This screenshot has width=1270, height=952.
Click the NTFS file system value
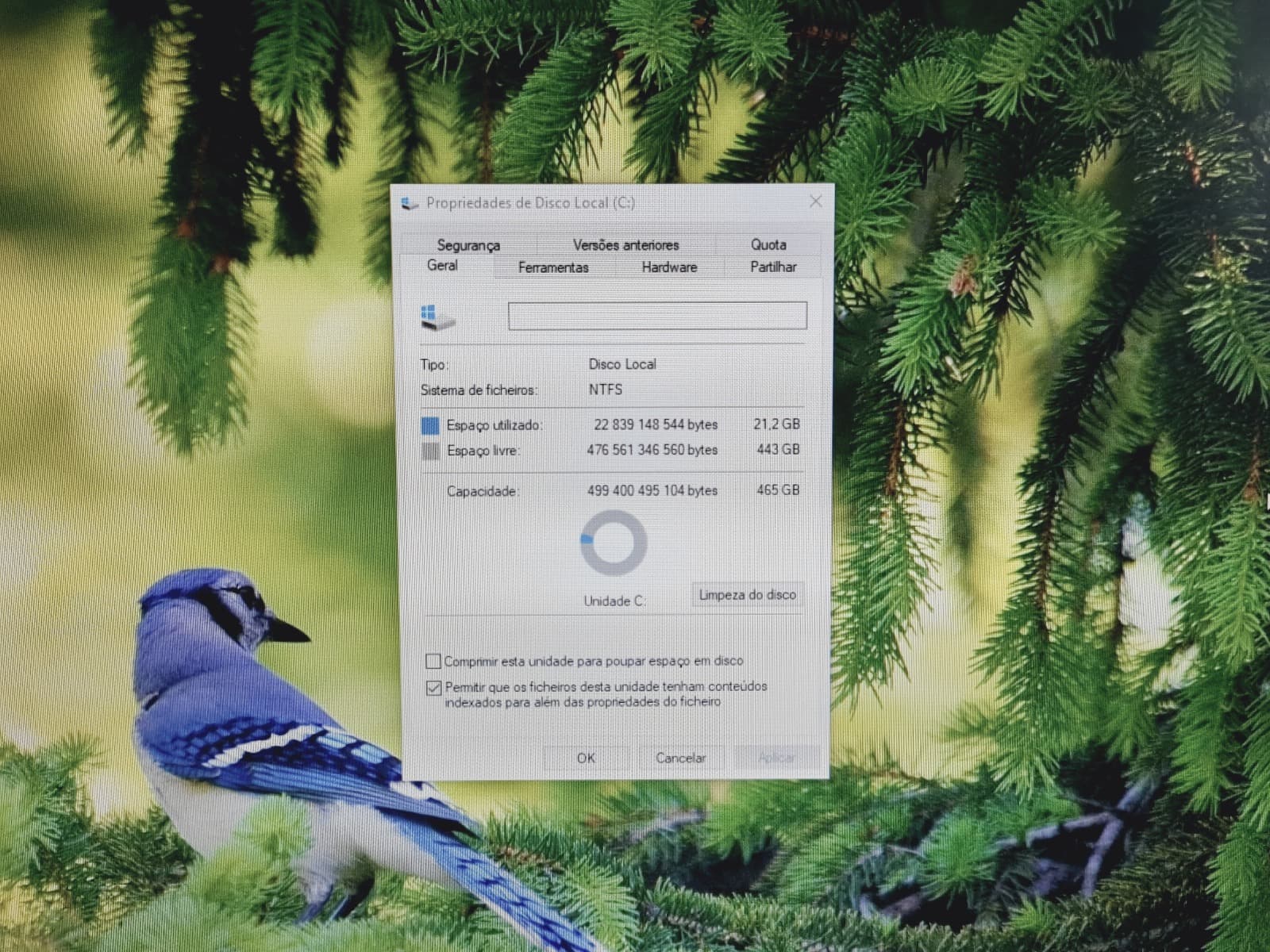point(606,390)
